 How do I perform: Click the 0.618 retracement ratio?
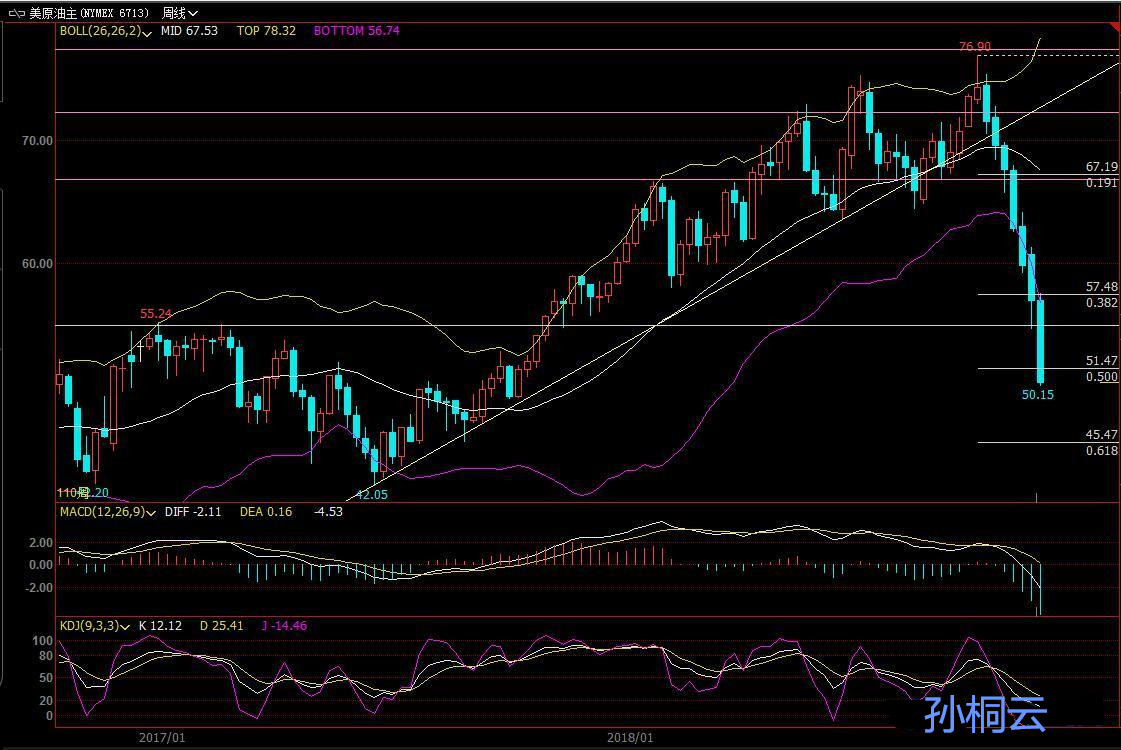pyautogui.click(x=1101, y=450)
